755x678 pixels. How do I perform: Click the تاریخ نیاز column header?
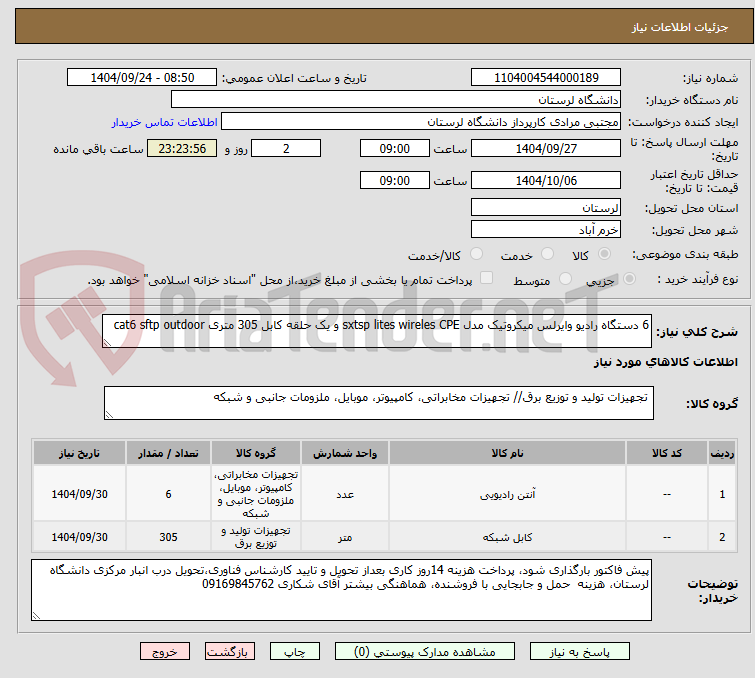pos(79,453)
